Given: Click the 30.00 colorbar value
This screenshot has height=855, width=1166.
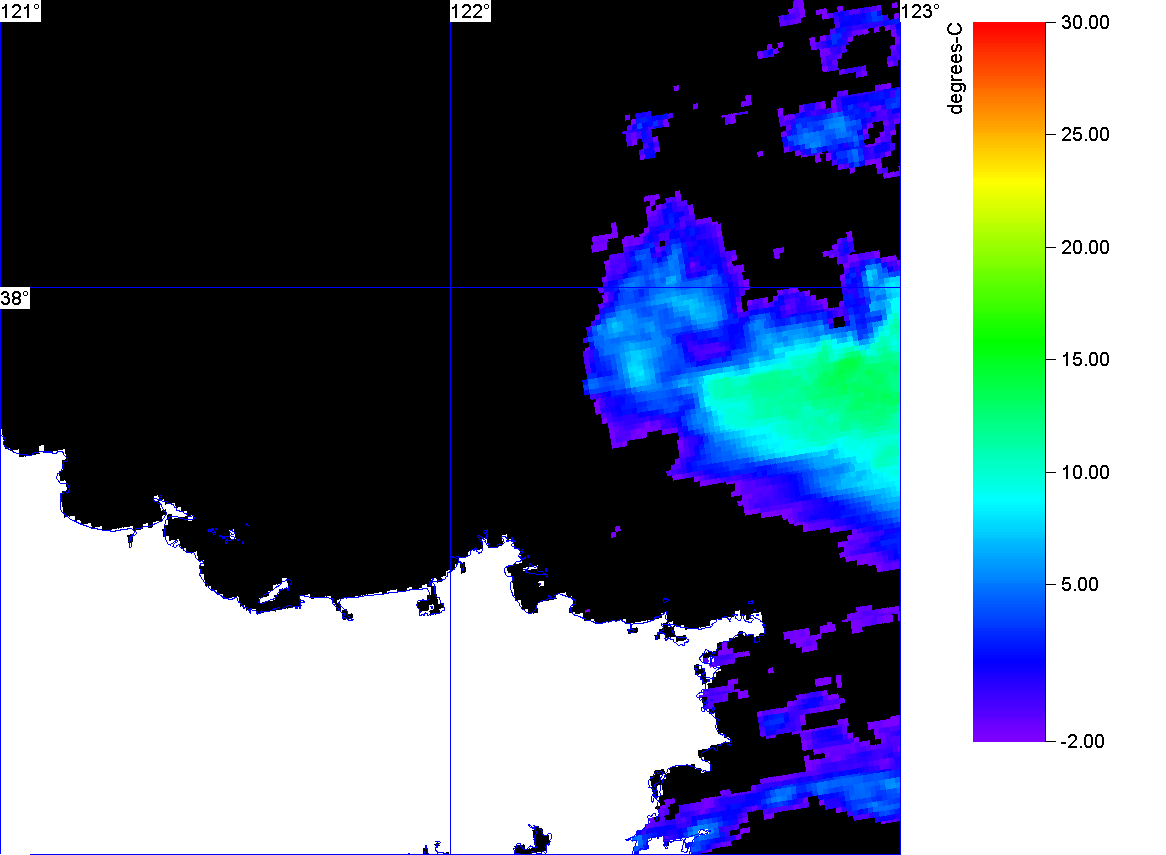Looking at the screenshot, I should 1085,22.
